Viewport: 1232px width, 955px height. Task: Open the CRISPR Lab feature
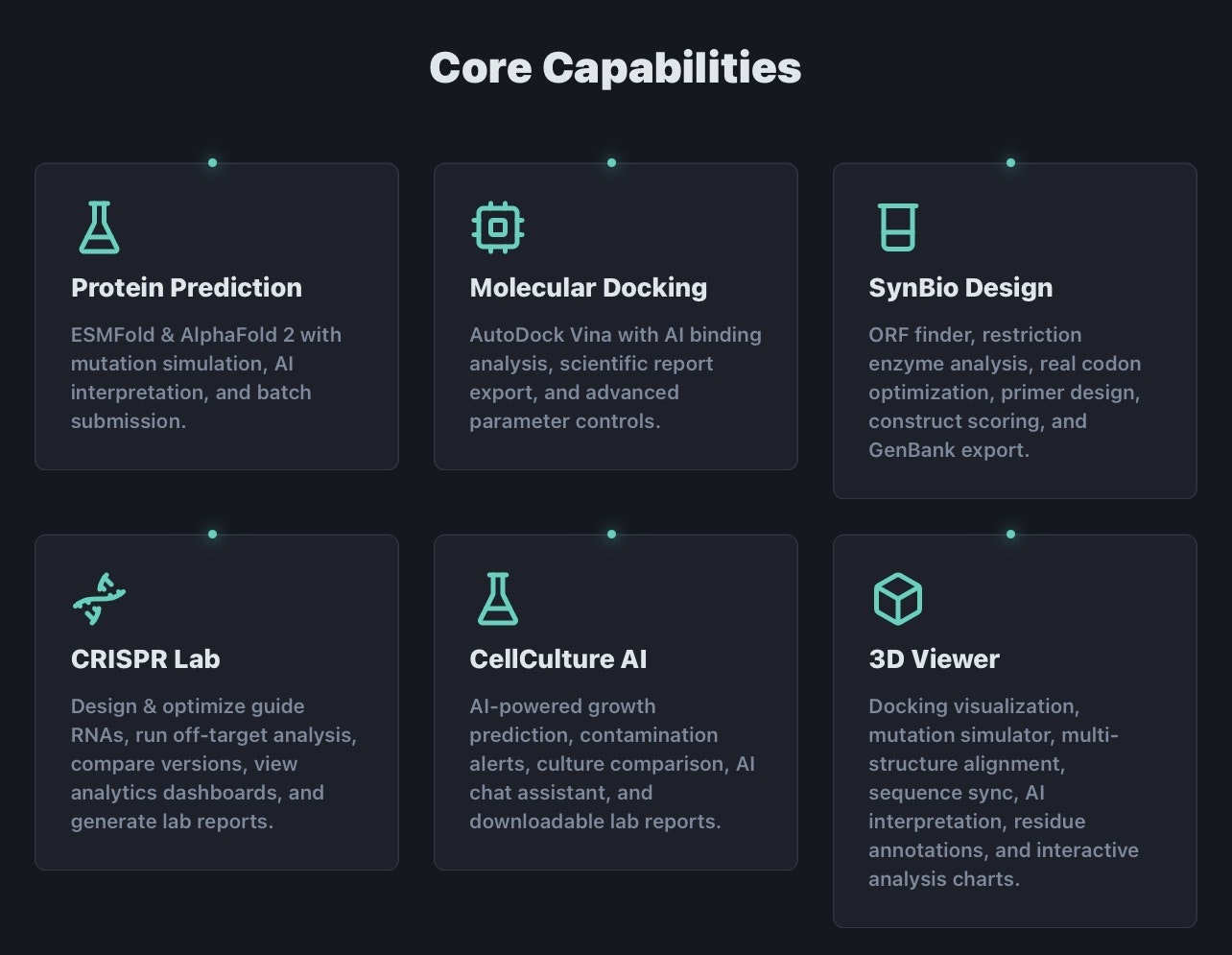point(145,659)
